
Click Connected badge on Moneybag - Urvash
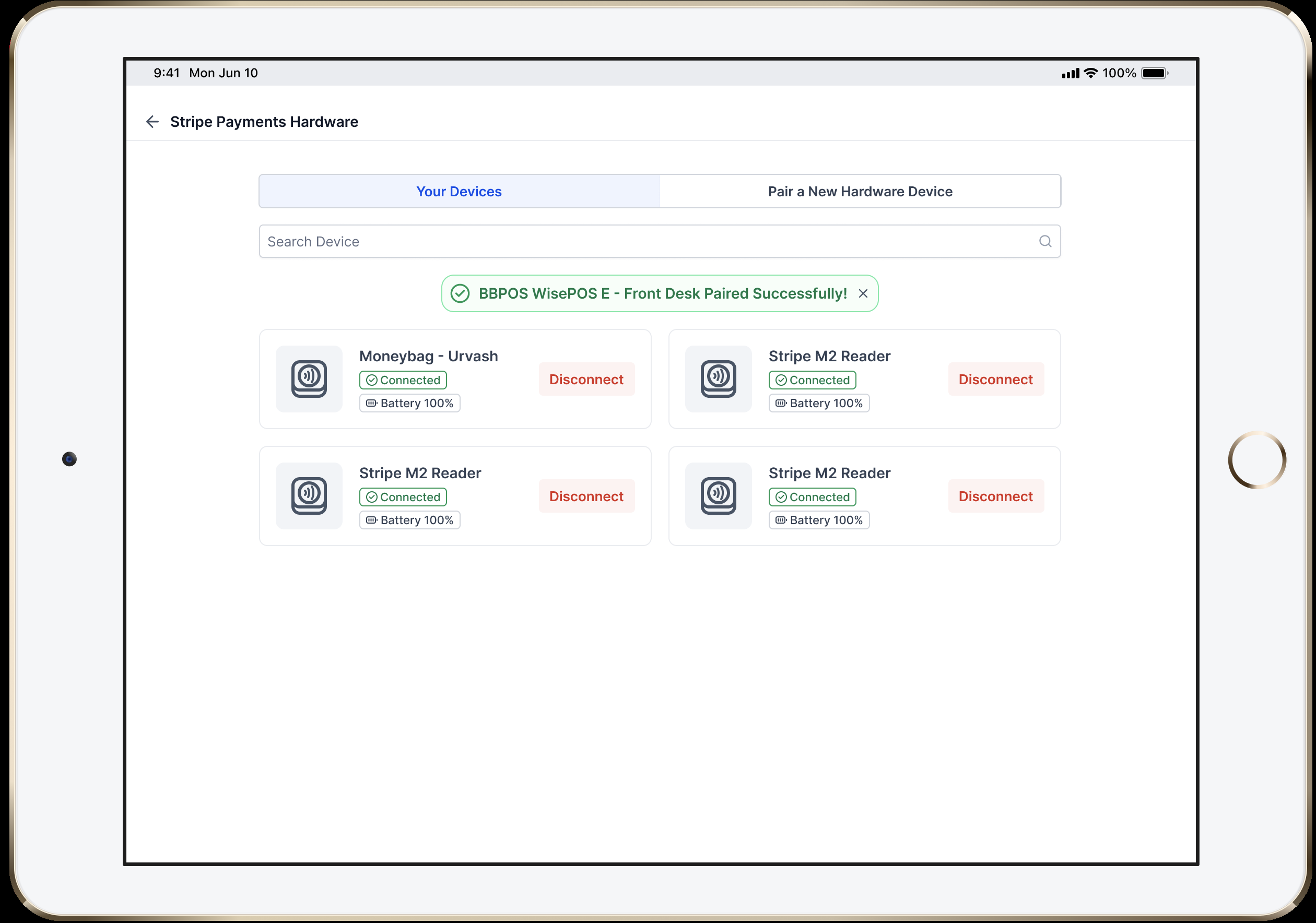[403, 380]
